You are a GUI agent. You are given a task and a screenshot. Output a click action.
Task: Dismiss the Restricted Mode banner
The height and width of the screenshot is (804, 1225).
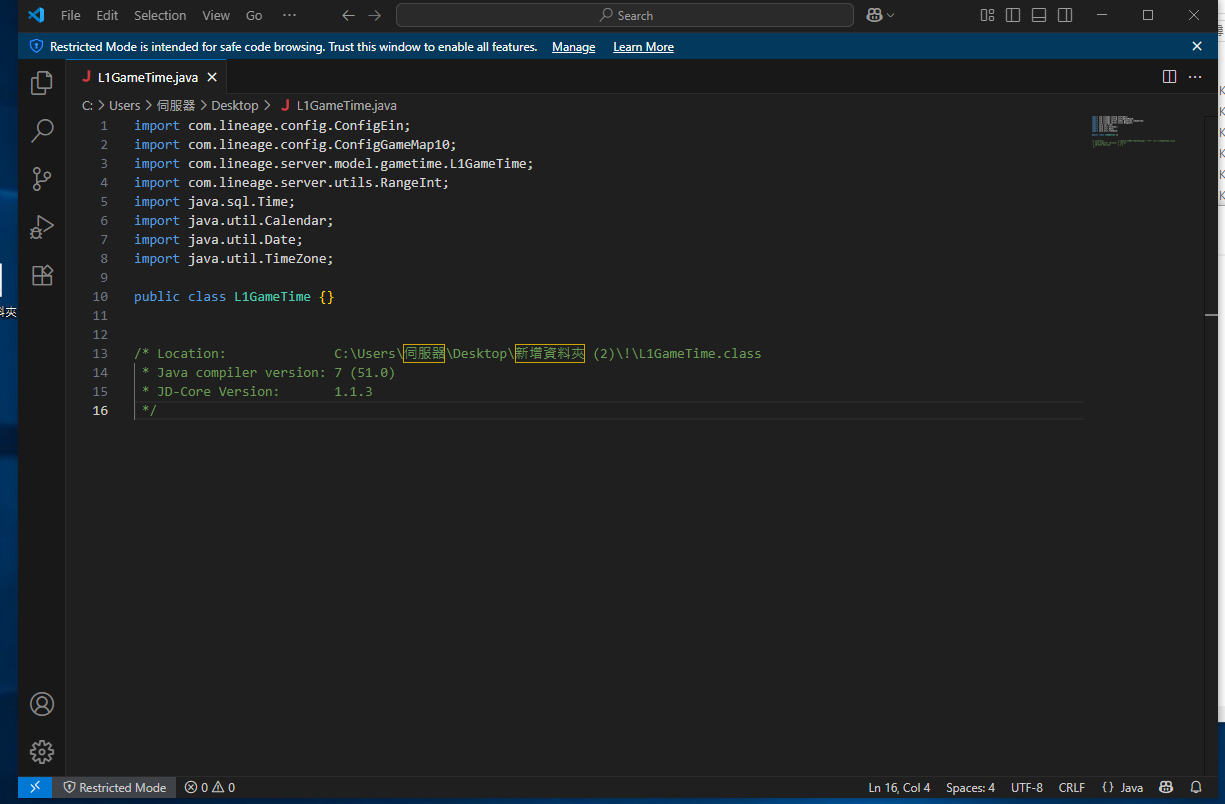[x=1197, y=46]
